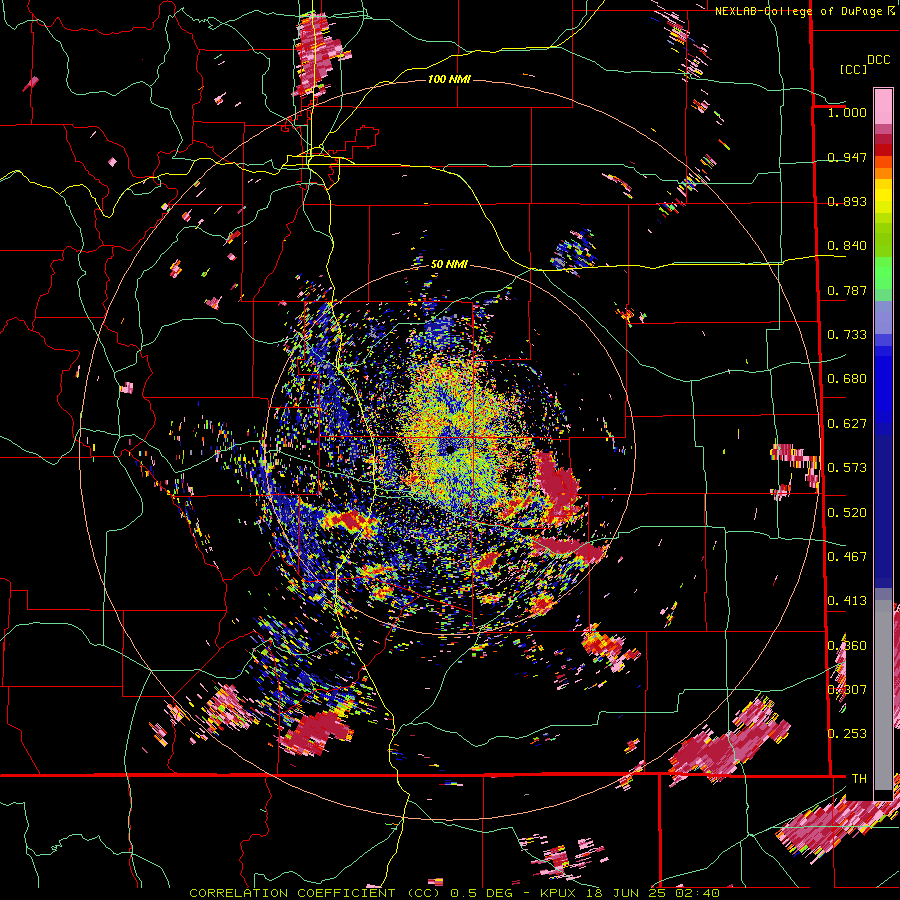Screen dimensions: 900x900
Task: Click the TH label under the color scale
Action: pyautogui.click(x=859, y=779)
